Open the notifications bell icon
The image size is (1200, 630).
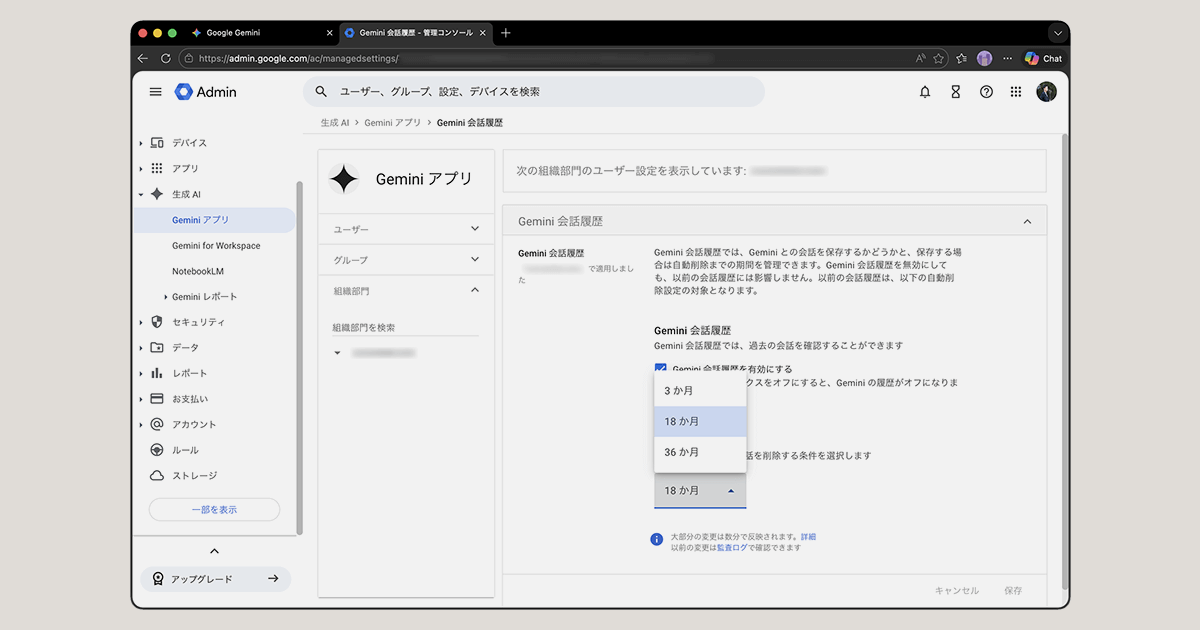click(x=925, y=91)
